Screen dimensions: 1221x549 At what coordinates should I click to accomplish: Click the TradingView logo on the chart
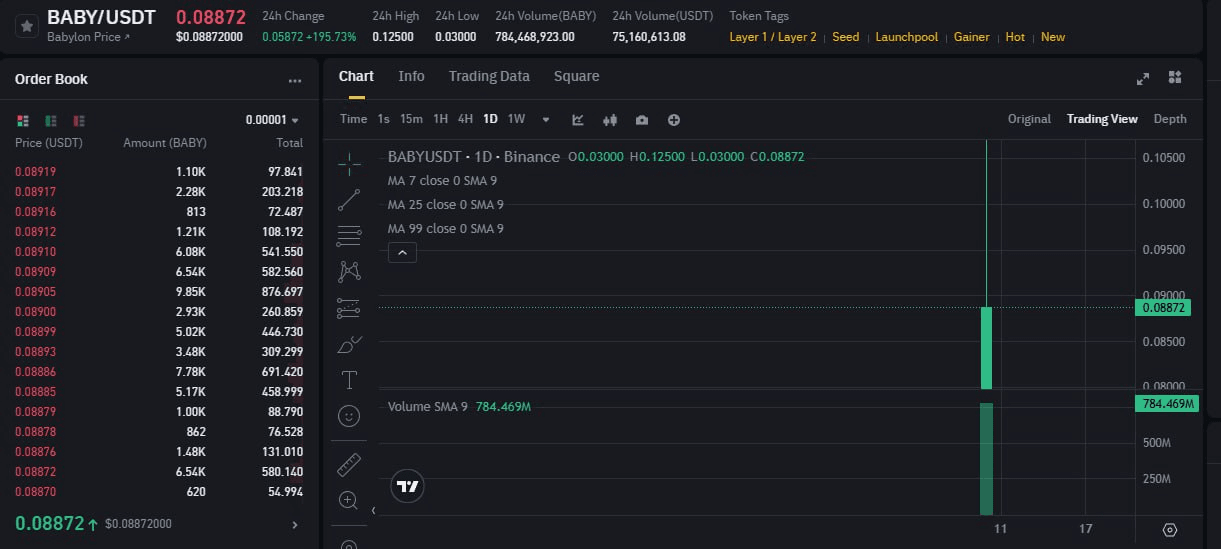(x=407, y=487)
